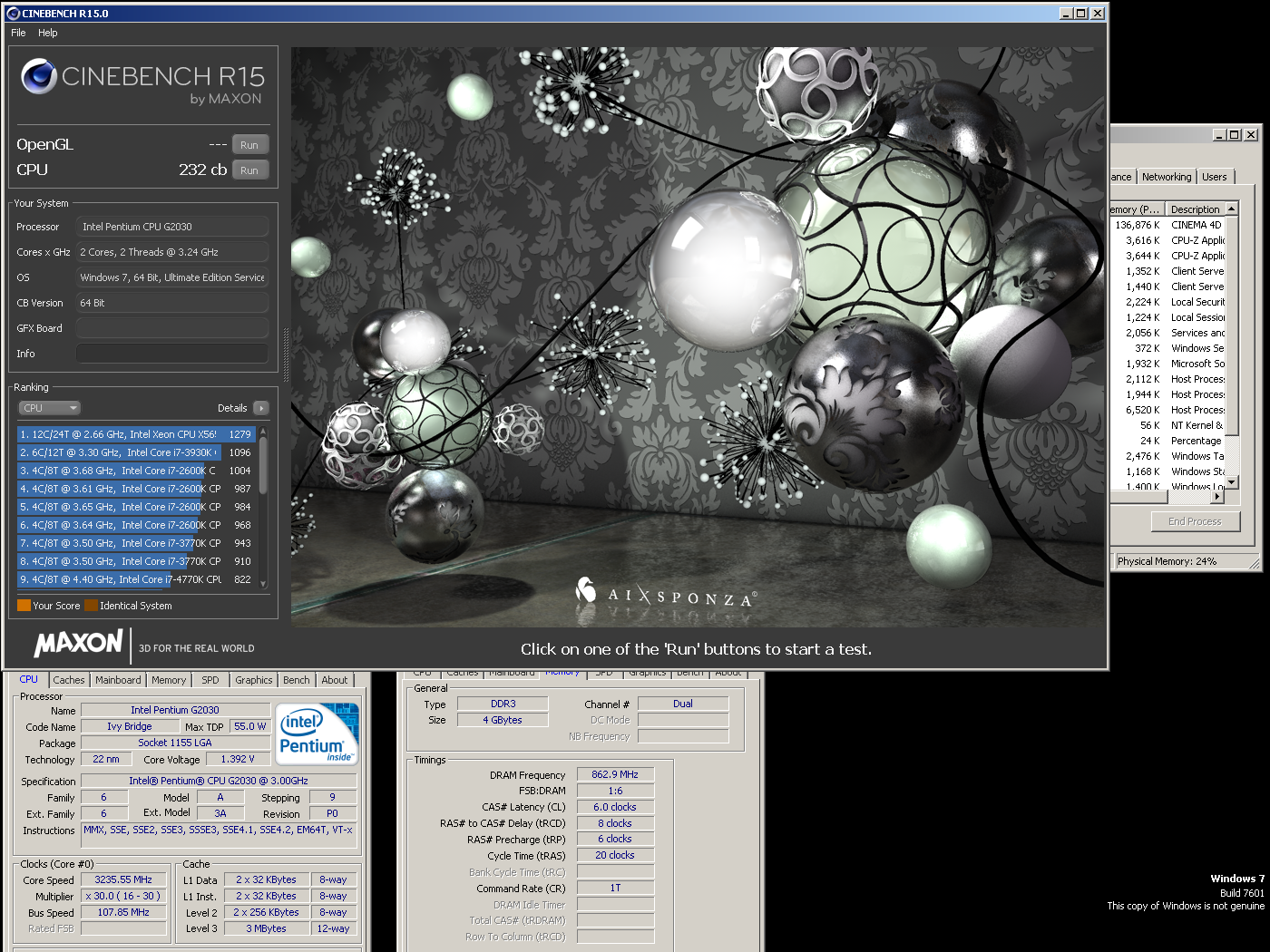Click the Processor field showing Intel Pentium G2030
Screen dimensions: 1270x952
(172, 227)
